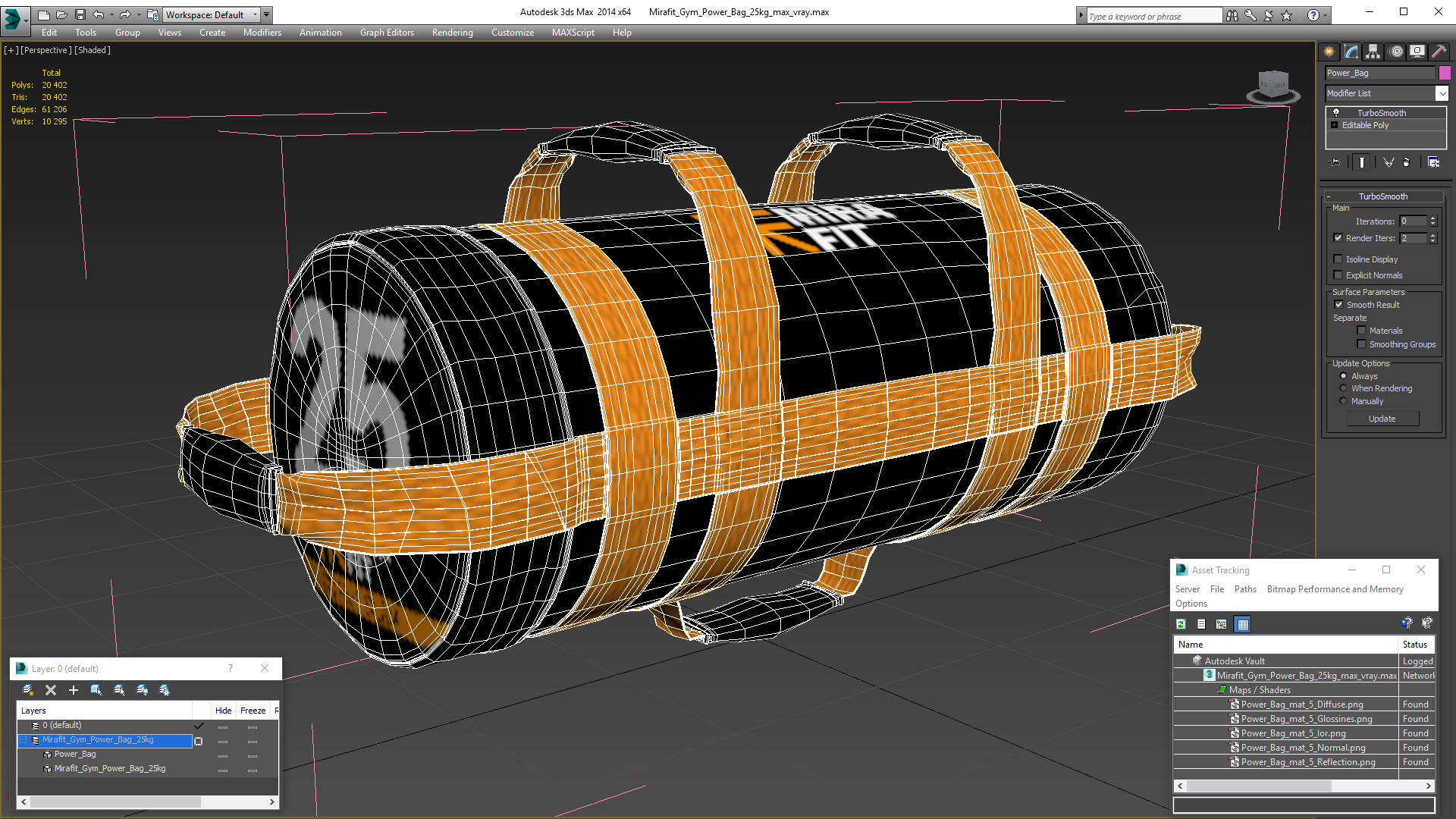The height and width of the screenshot is (819, 1456).
Task: Click Hide/Unhide All Layers icon
Action: tap(142, 690)
